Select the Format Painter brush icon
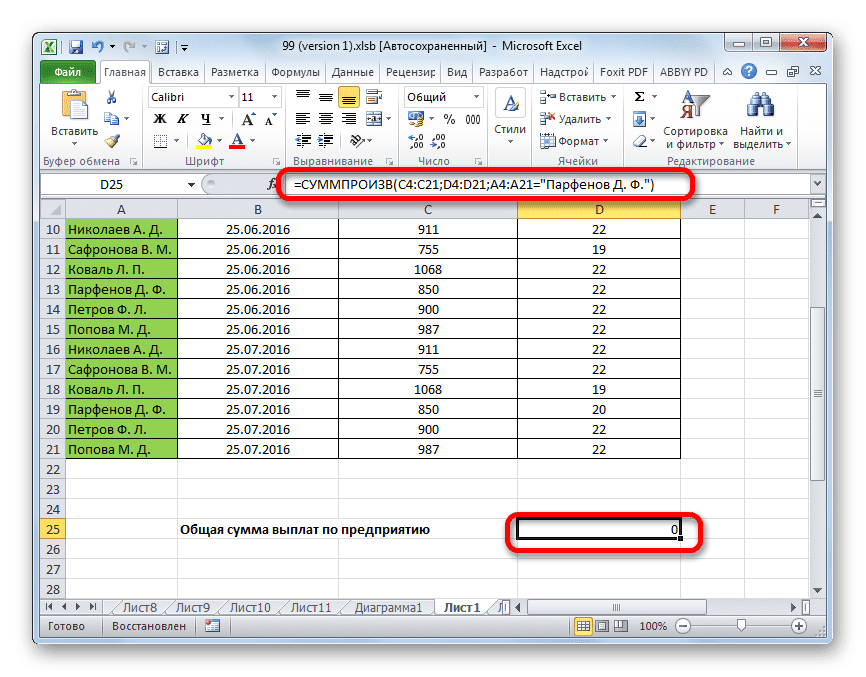Screen dimensions: 866x677 [x=113, y=141]
